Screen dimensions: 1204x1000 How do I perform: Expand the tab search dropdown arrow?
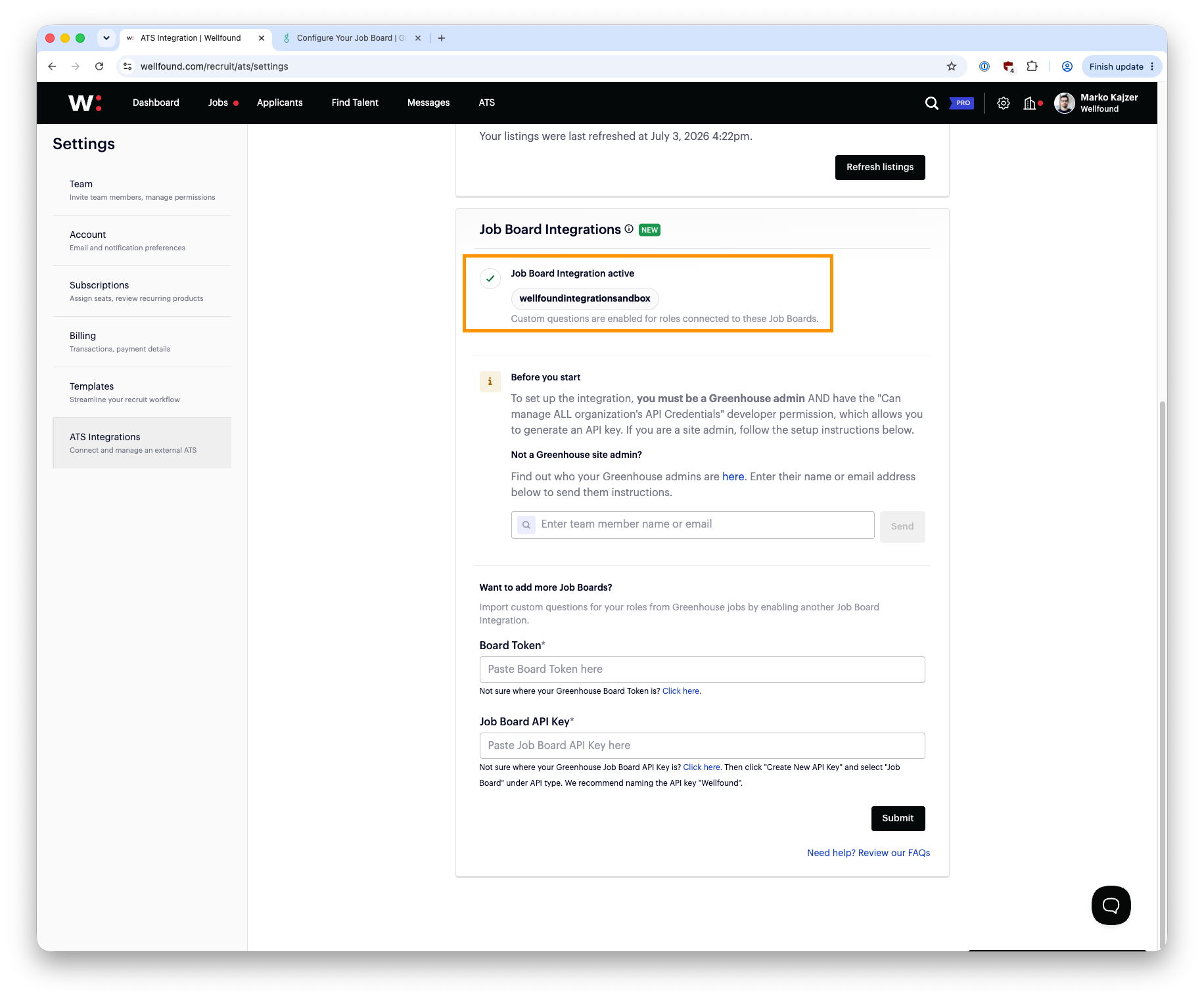point(106,38)
